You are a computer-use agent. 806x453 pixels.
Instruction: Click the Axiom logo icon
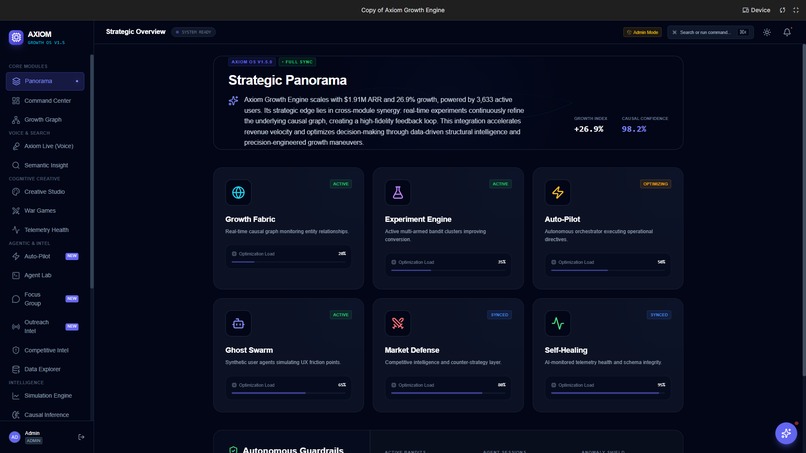16,37
